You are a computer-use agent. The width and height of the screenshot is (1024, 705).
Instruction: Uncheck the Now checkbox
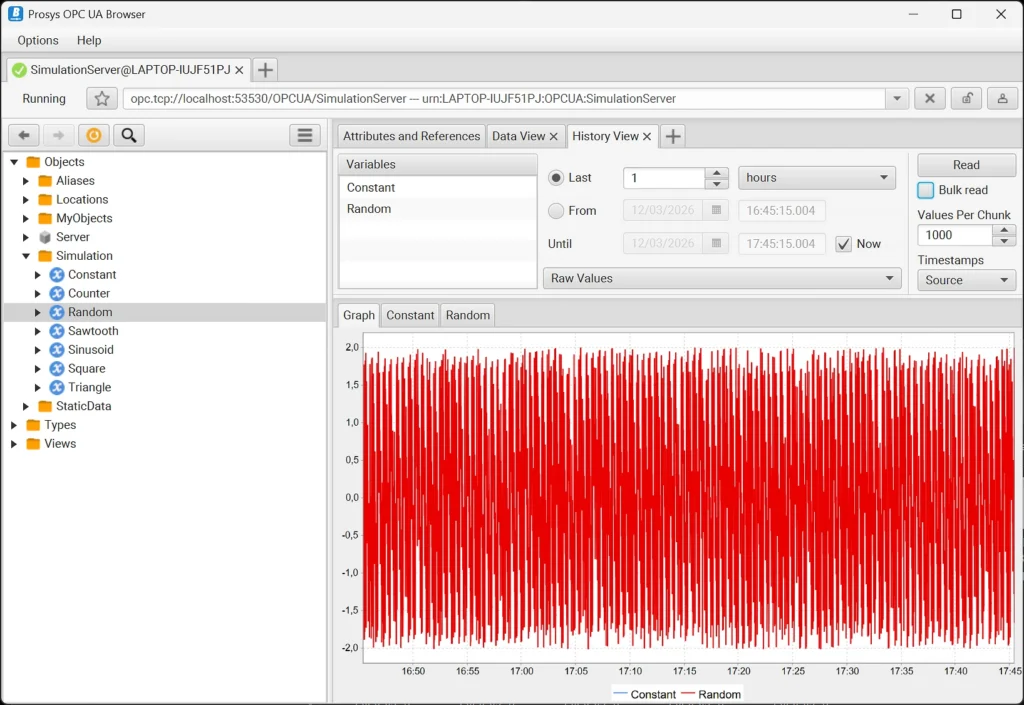(x=845, y=243)
